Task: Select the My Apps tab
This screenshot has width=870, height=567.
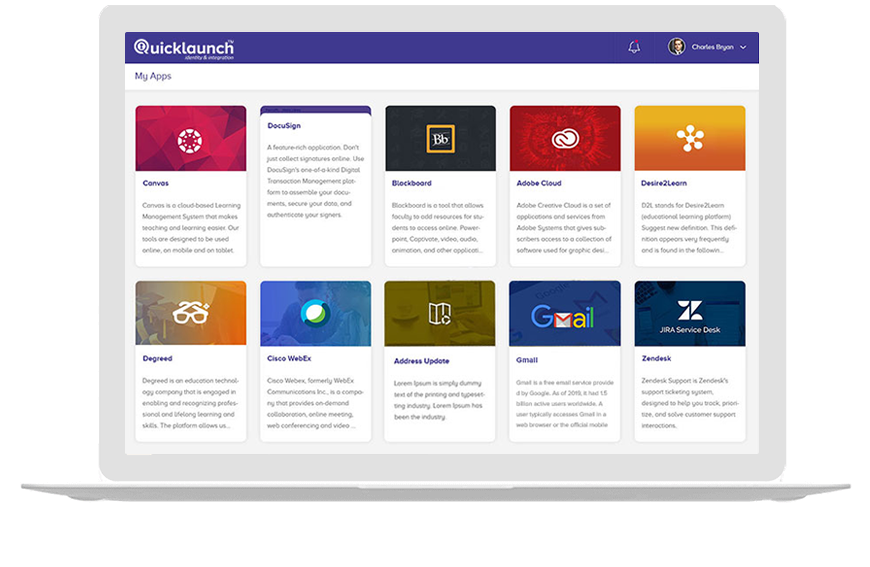Action: coord(153,76)
